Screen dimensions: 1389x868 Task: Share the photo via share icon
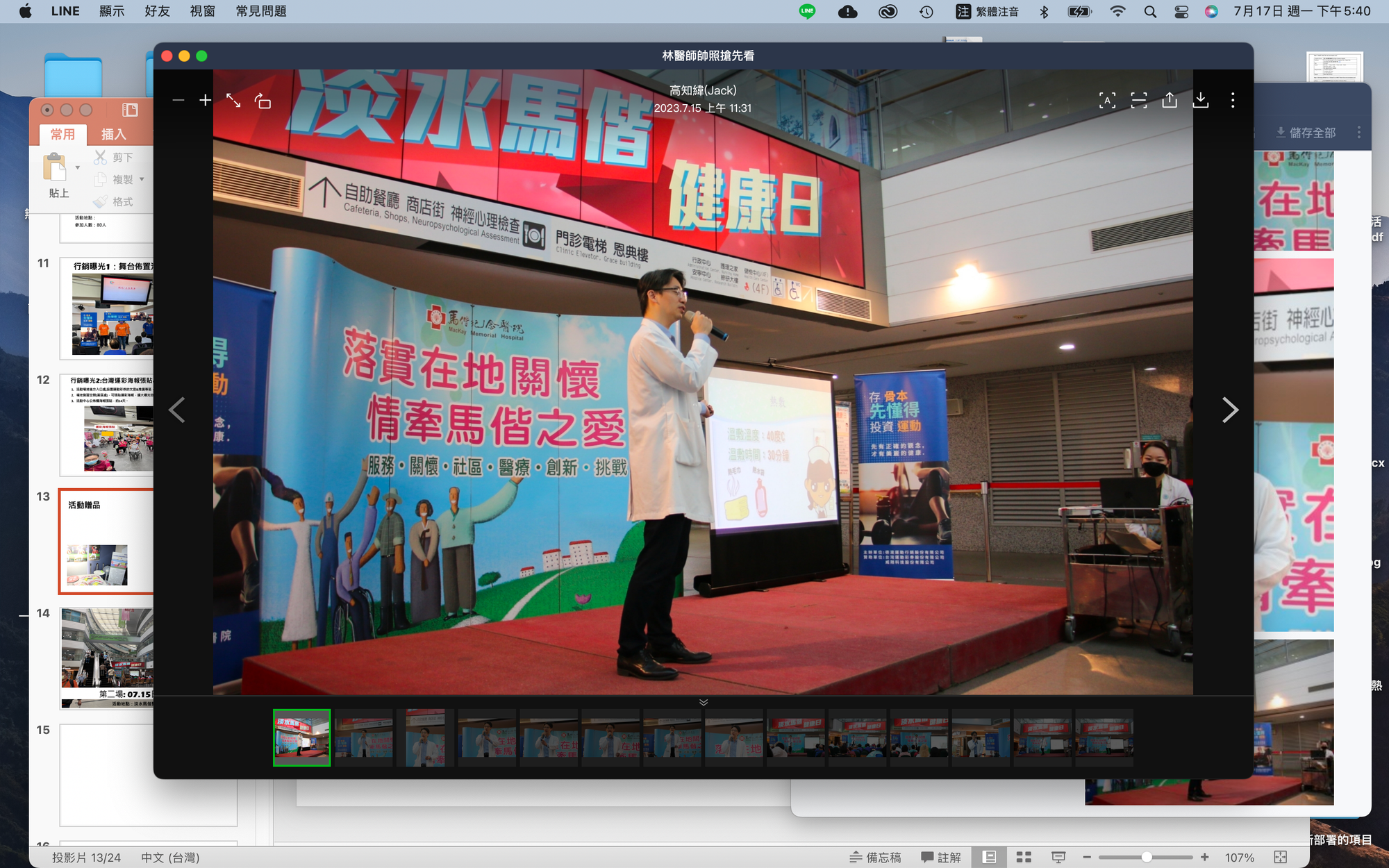pos(1170,101)
